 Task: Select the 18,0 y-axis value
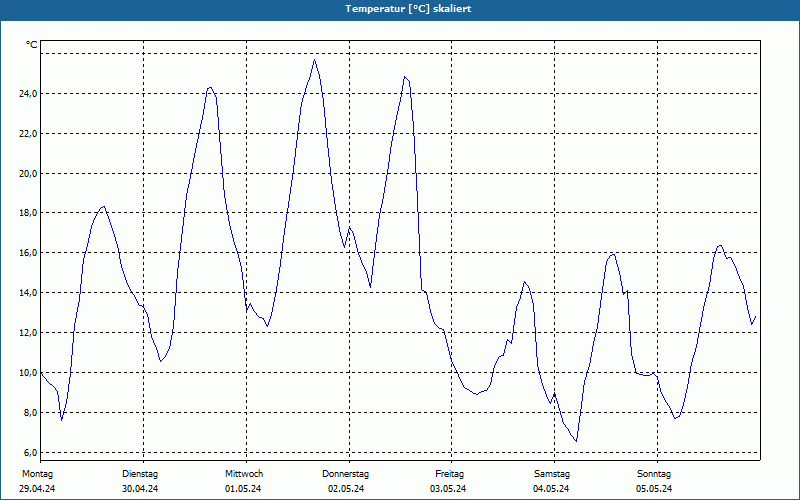tap(28, 213)
